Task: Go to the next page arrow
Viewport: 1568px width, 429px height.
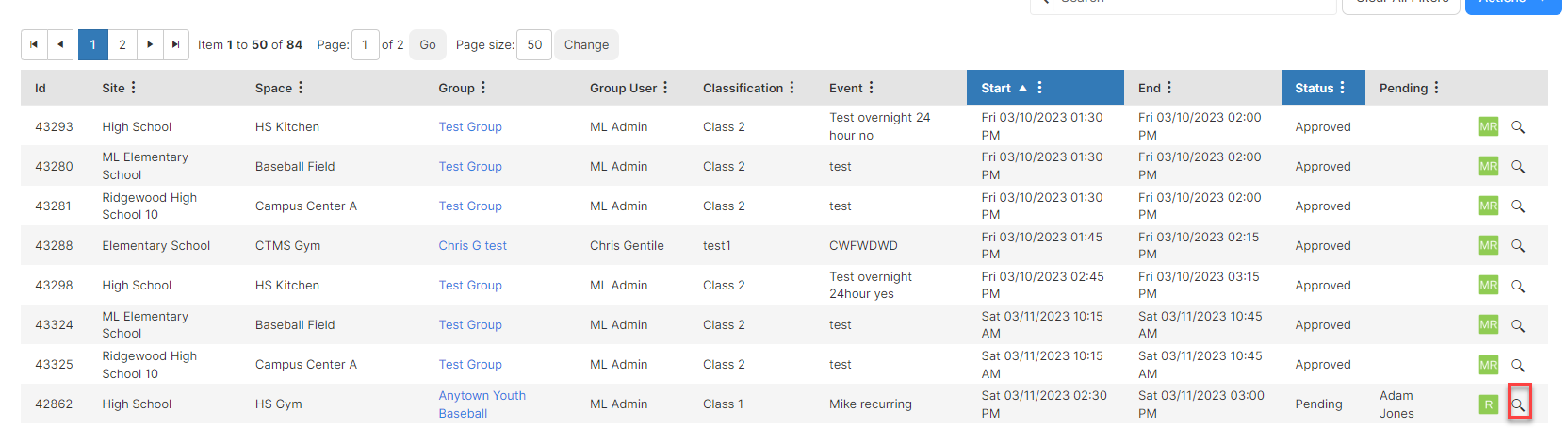Action: pyautogui.click(x=150, y=44)
